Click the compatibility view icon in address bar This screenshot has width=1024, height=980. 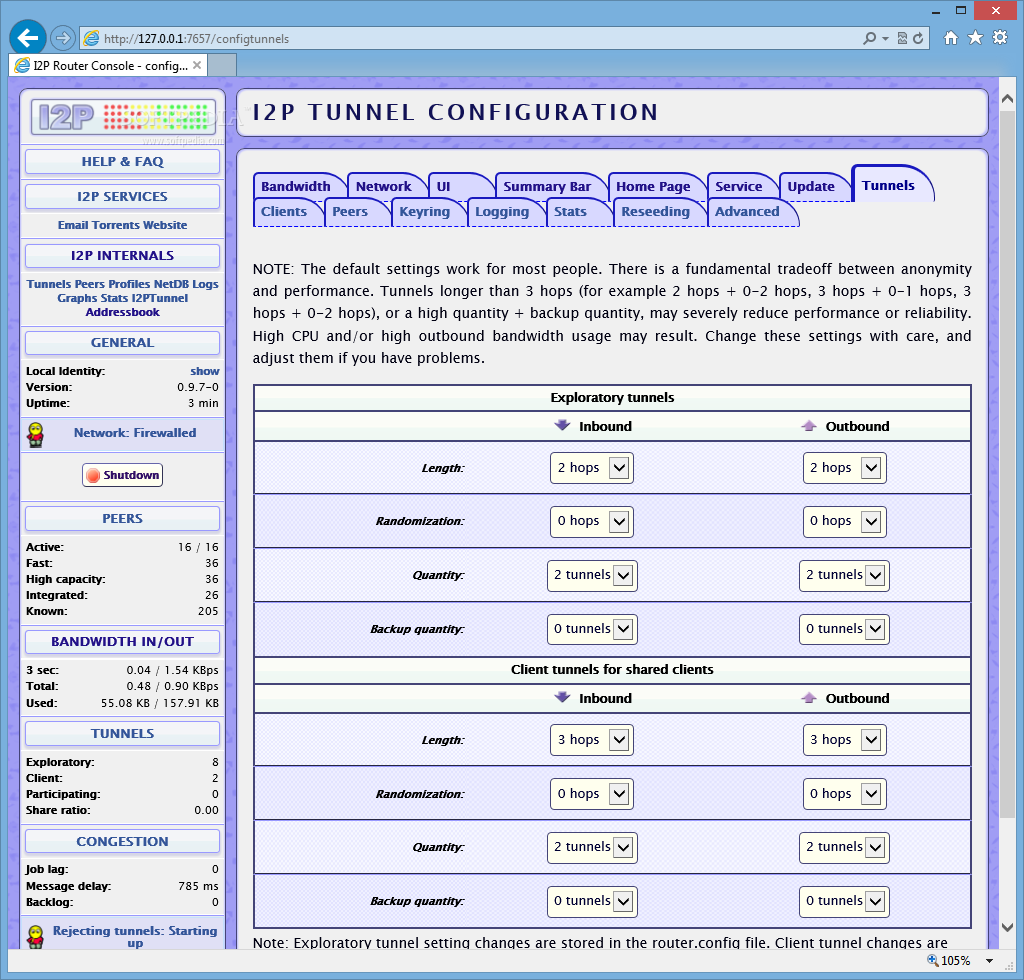click(x=903, y=38)
